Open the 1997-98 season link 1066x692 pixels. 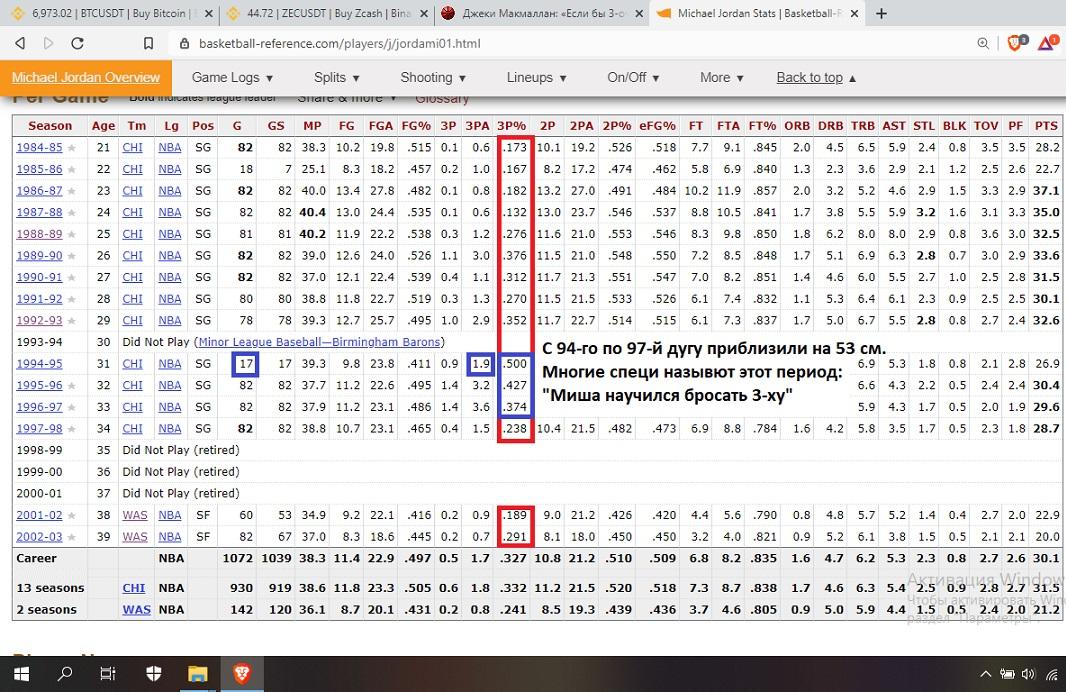(x=39, y=429)
